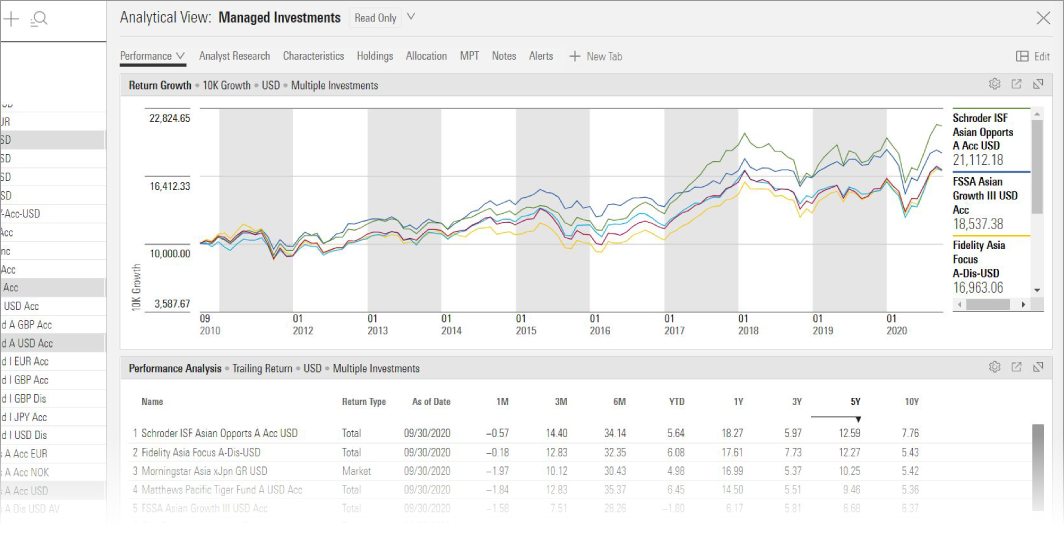Maximize the Return Growth panel

coord(1038,85)
